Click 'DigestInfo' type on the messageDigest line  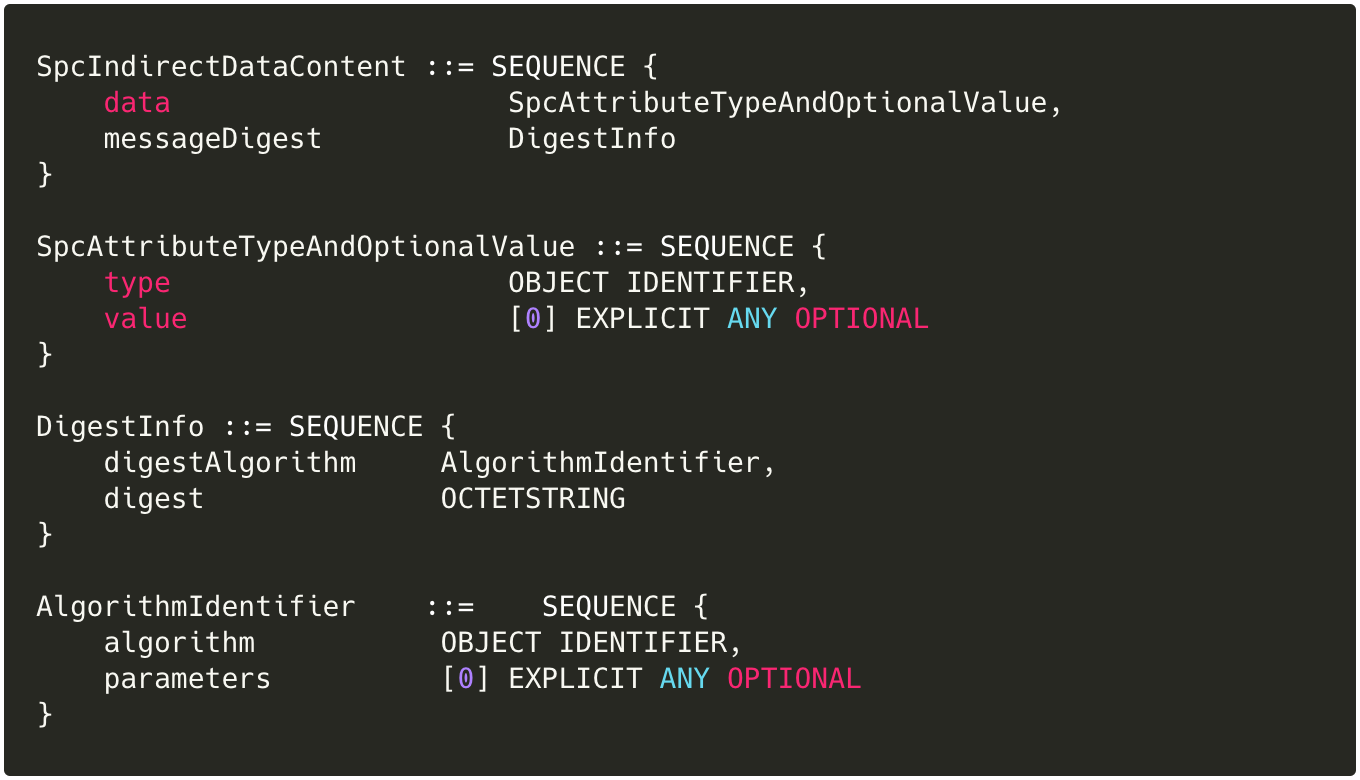[591, 139]
